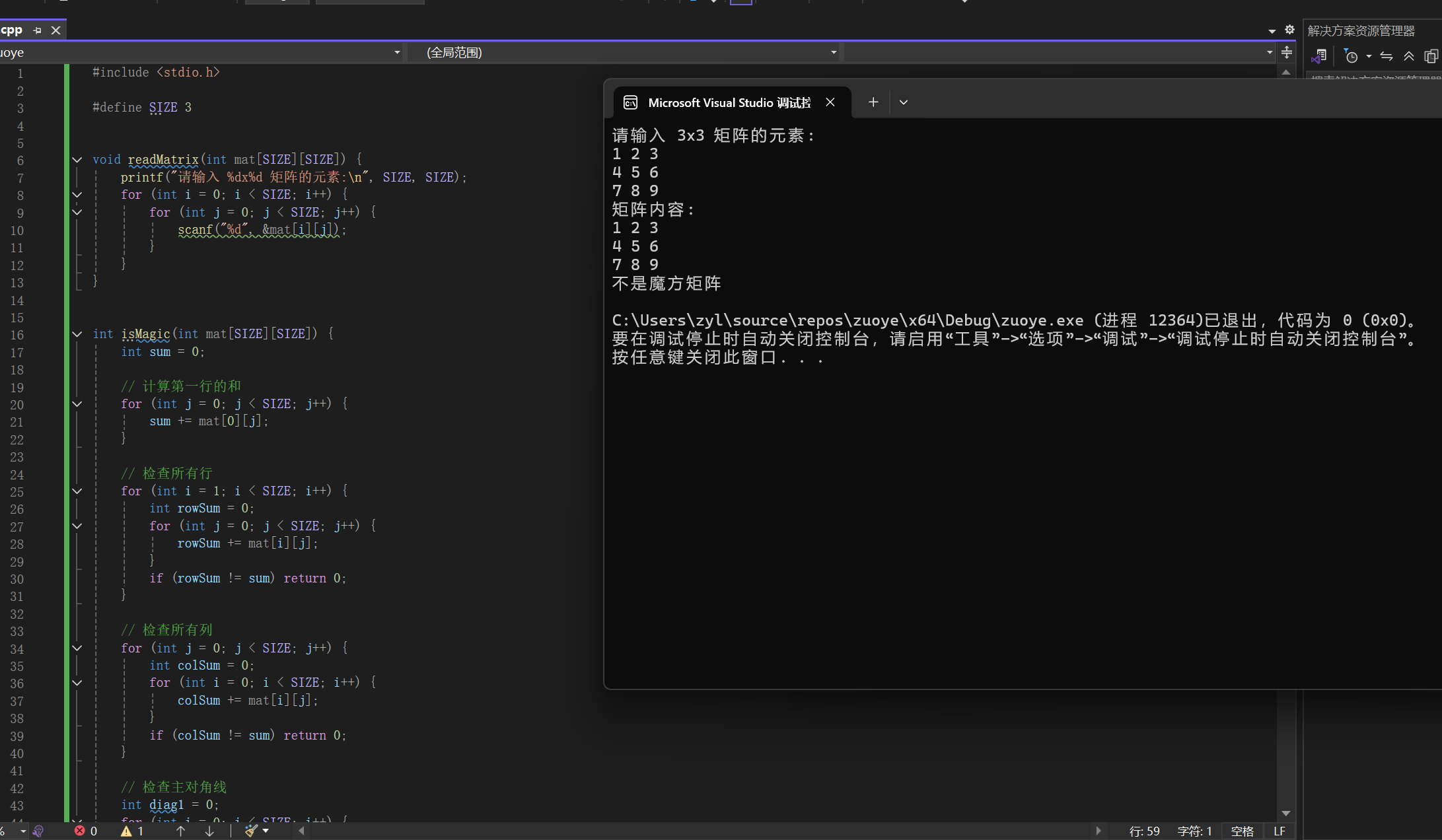Toggle warning count indicator showing 1
Screen dimensions: 1442x840
pyautogui.click(x=132, y=831)
